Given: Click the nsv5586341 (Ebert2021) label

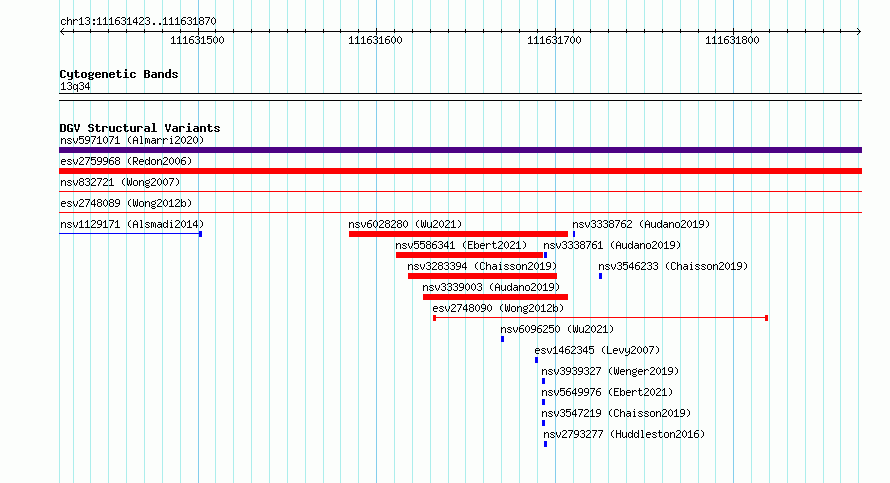Looking at the screenshot, I should (x=461, y=245).
